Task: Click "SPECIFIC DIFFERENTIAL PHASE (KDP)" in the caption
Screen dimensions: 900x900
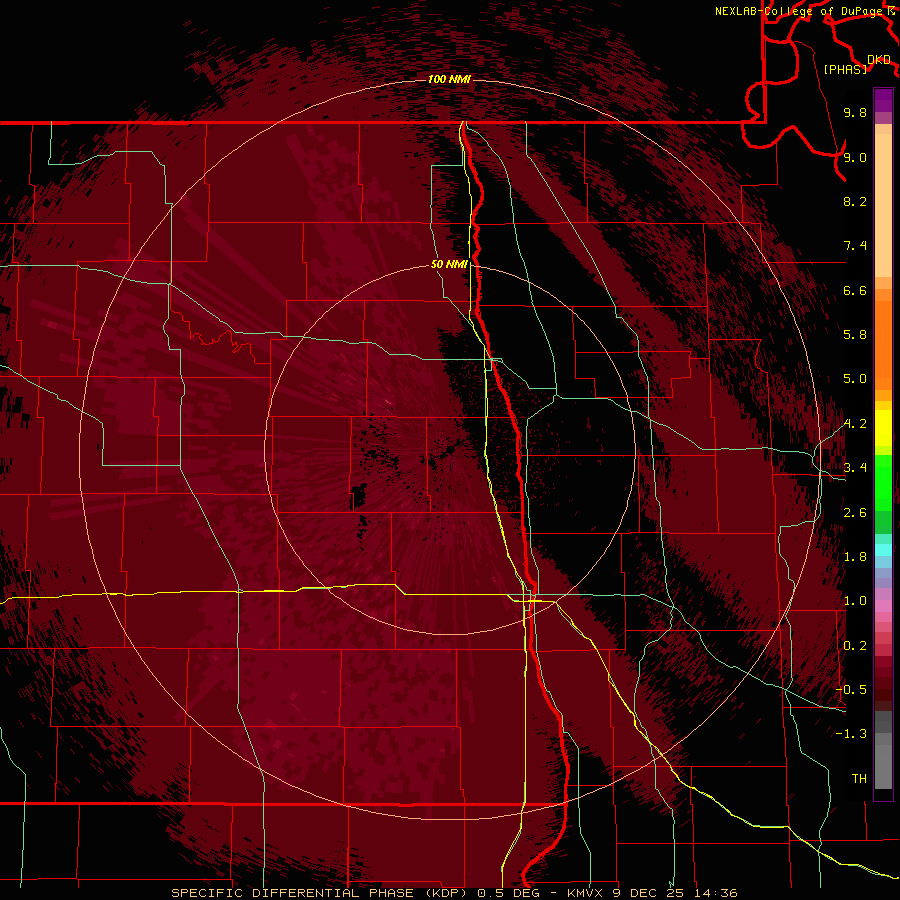Action: pyautogui.click(x=319, y=893)
